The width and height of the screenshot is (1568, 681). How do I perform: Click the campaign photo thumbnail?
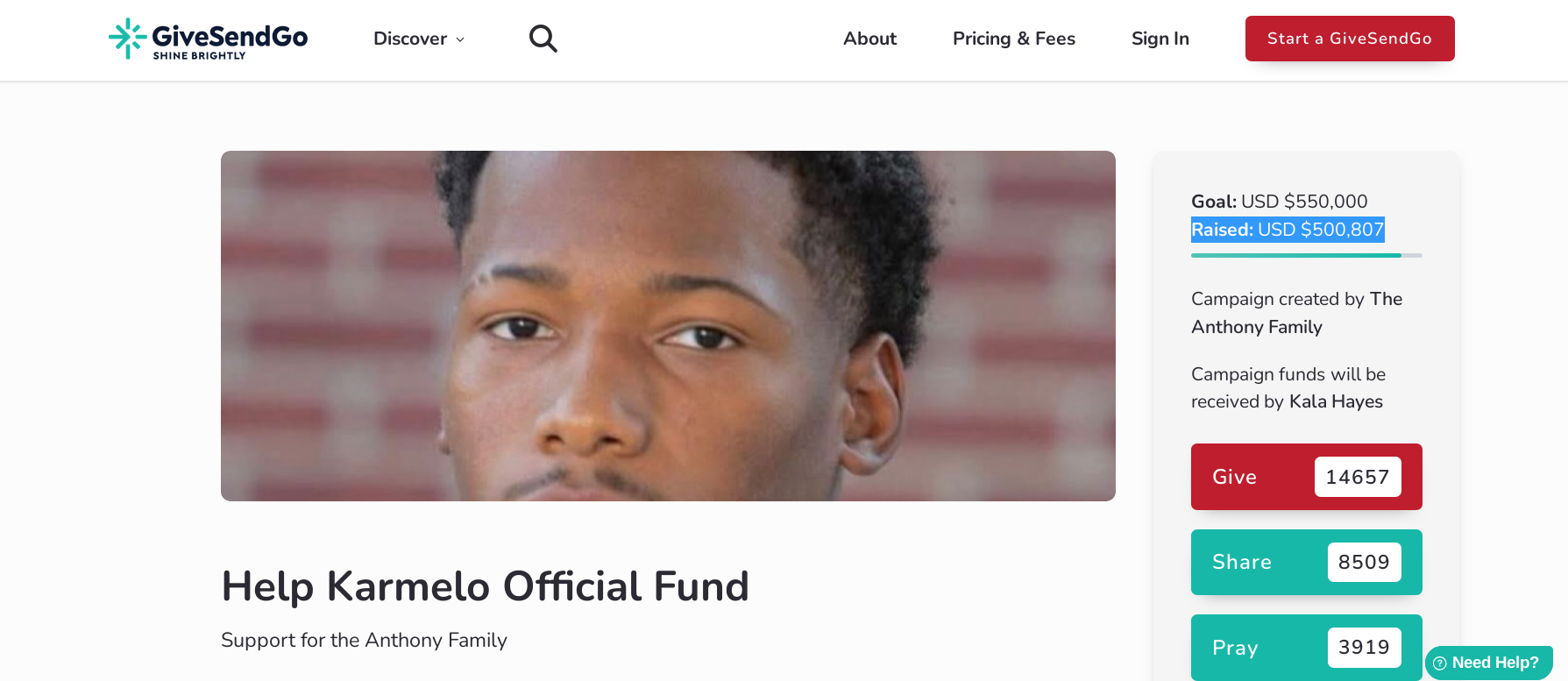pos(668,326)
